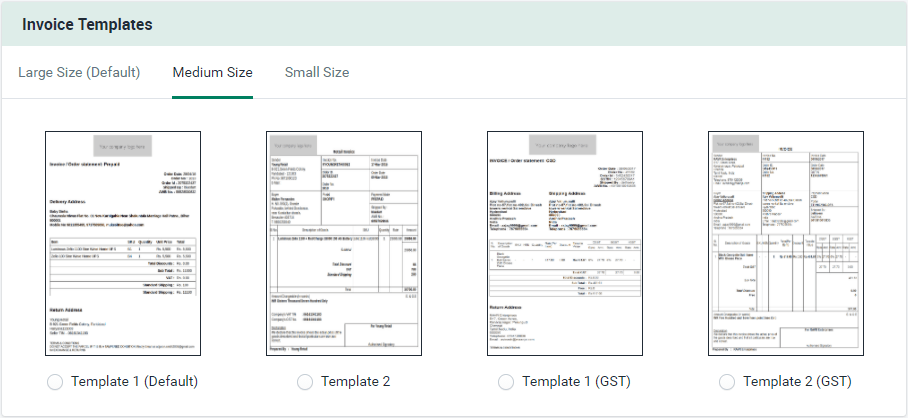
Task: Click the "Template 2 (GST)" text label
Action: 797,381
